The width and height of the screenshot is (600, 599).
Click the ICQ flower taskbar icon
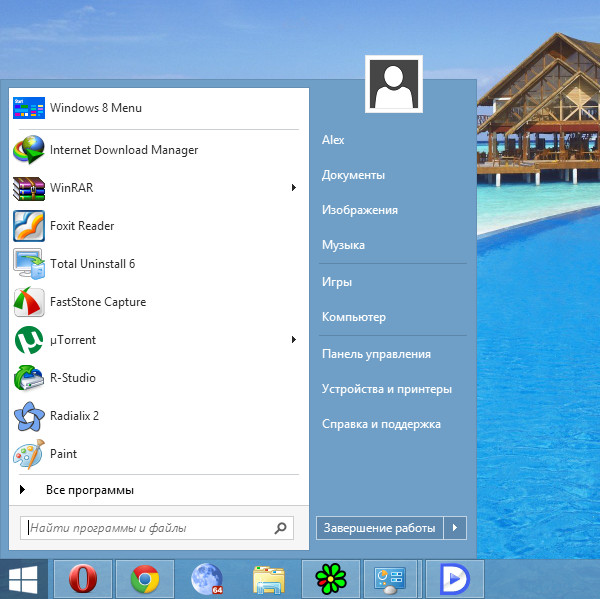[330, 579]
